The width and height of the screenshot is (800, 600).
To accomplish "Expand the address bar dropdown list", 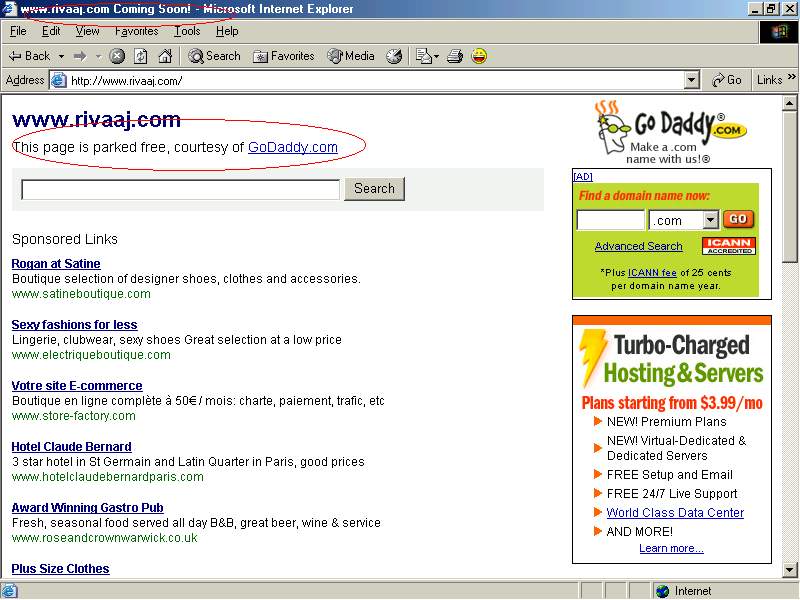I will point(691,80).
